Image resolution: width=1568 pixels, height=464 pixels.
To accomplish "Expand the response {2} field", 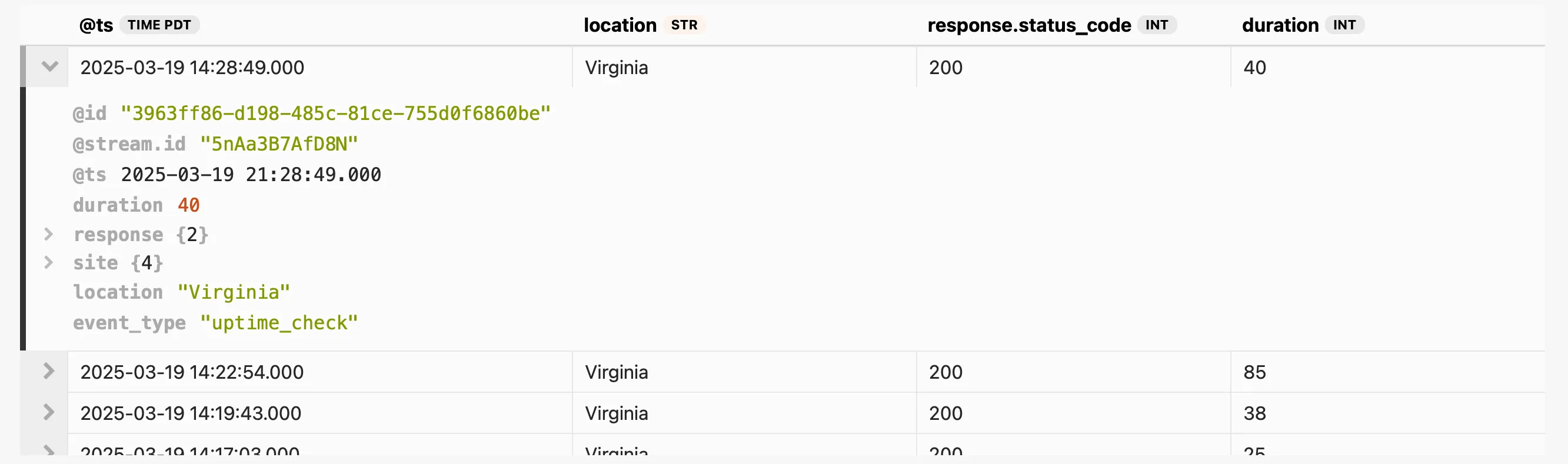I will 49,234.
